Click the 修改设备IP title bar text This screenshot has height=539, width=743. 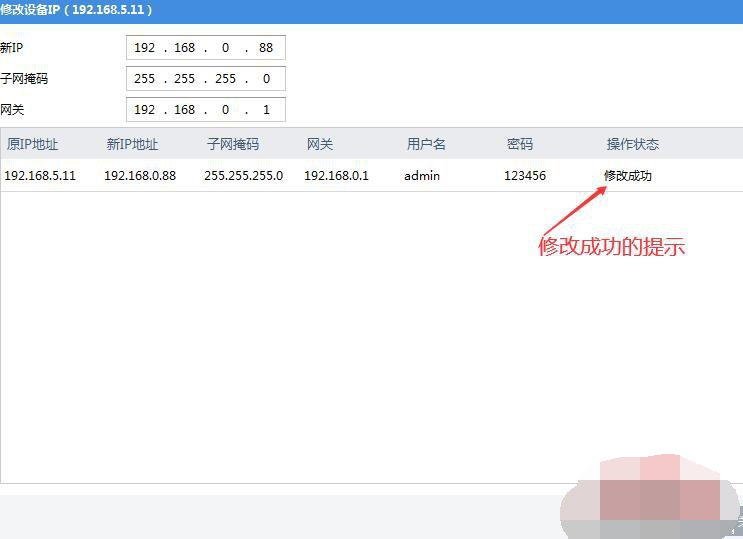76,9
